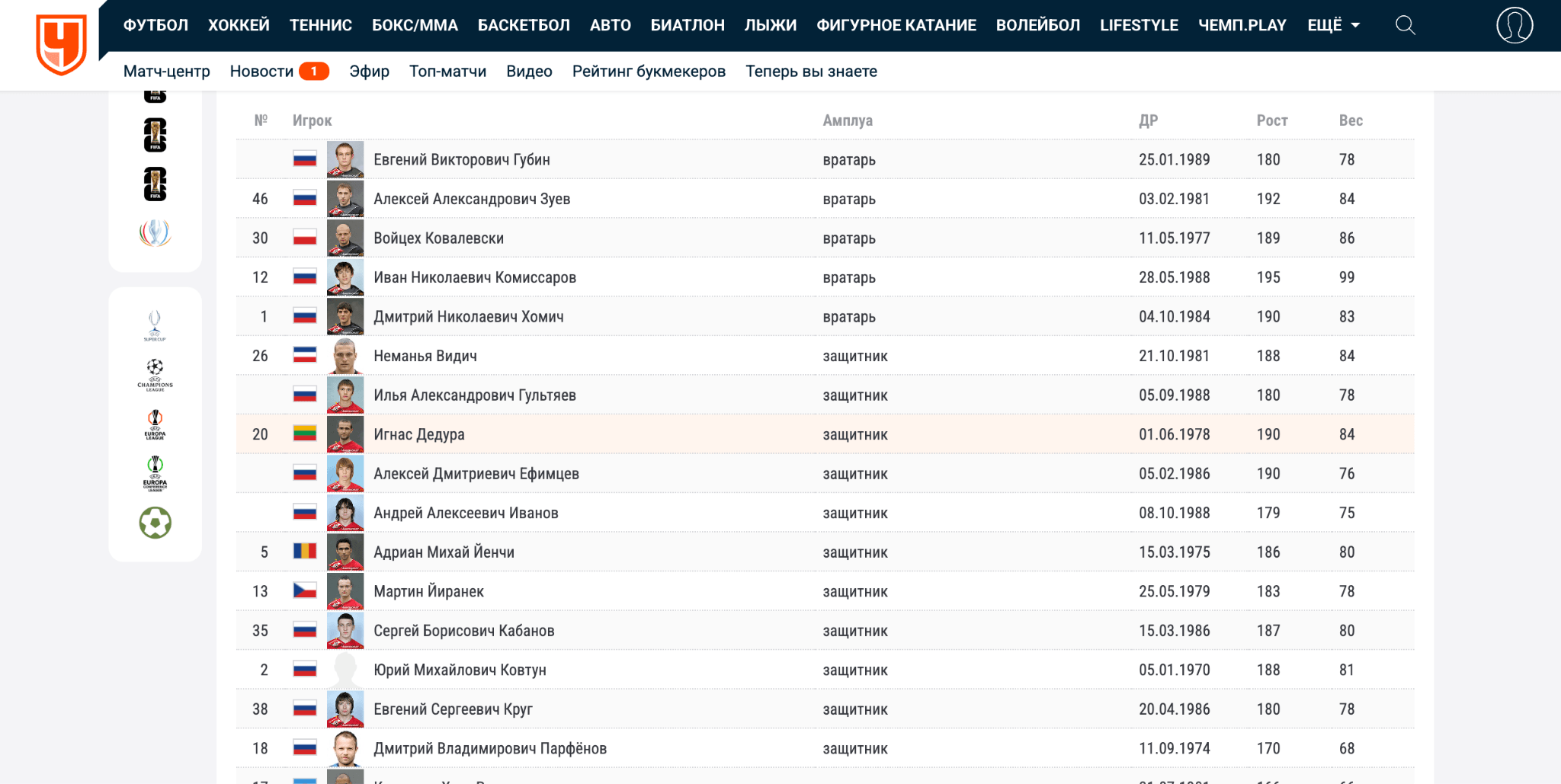Image resolution: width=1561 pixels, height=784 pixels.
Task: Open the user profile icon
Action: [1514, 25]
